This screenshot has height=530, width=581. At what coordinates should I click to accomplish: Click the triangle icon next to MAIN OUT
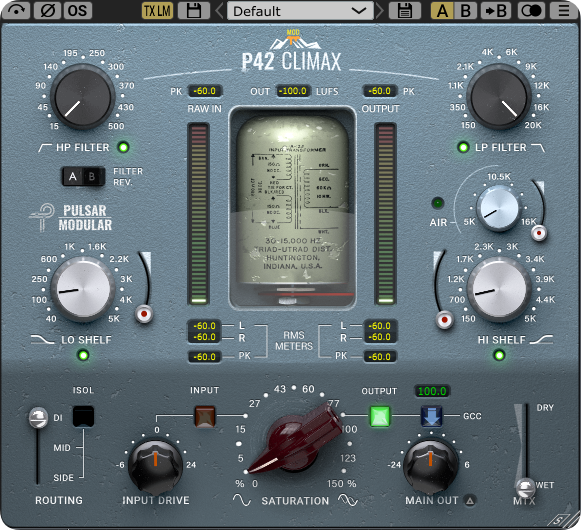pyautogui.click(x=470, y=501)
